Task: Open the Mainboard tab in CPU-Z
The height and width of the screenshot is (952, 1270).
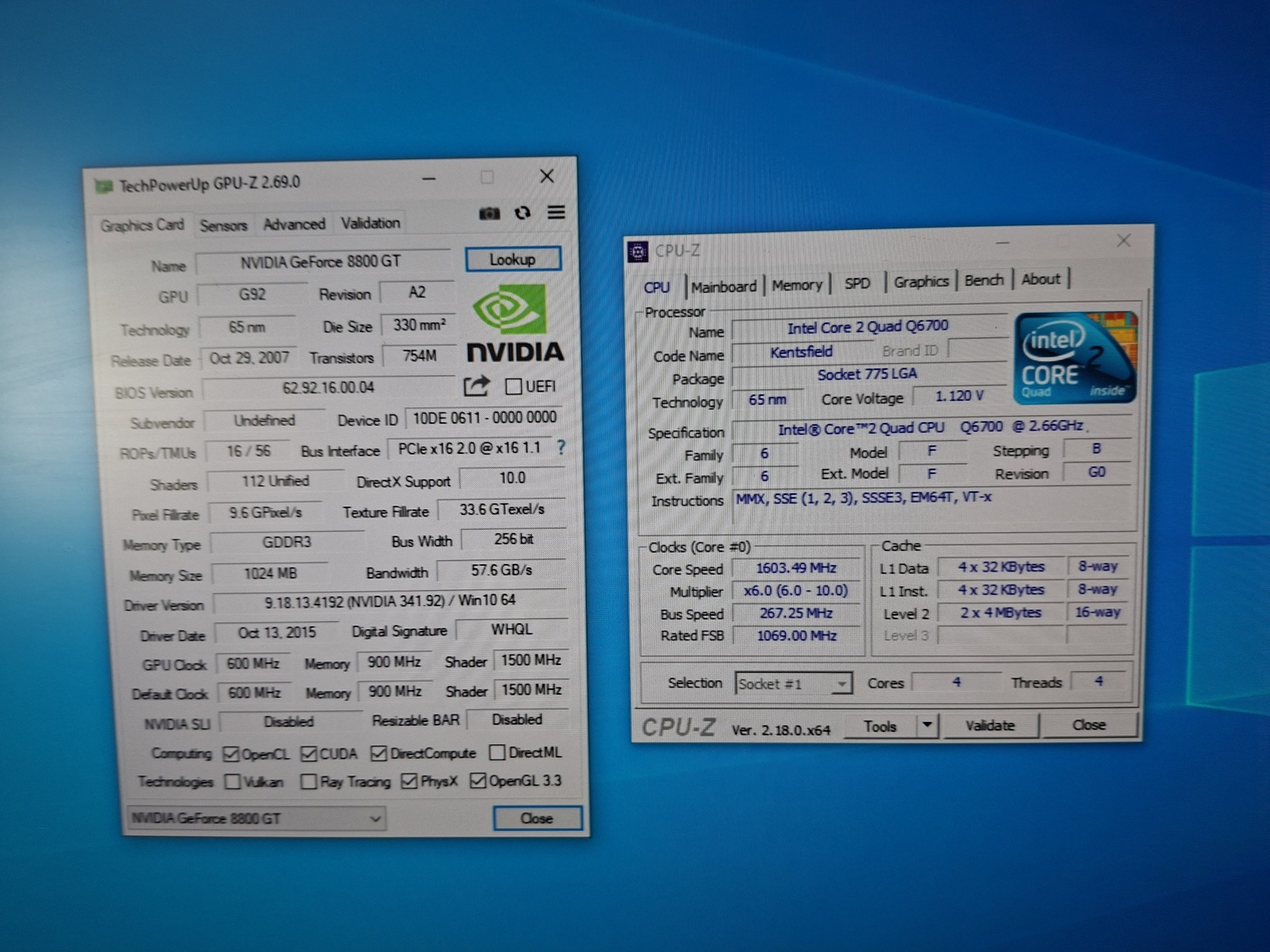Action: coord(724,286)
